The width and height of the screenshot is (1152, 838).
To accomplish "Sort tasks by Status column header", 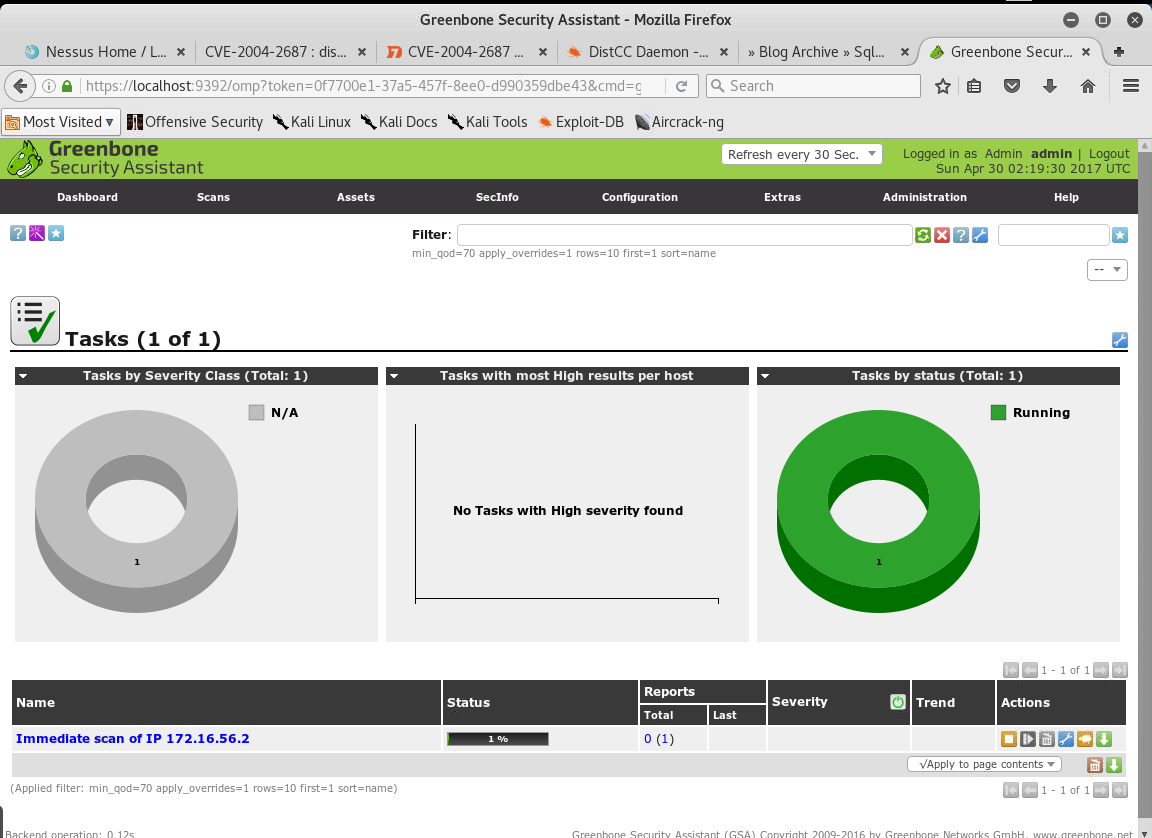I will pyautogui.click(x=468, y=703).
